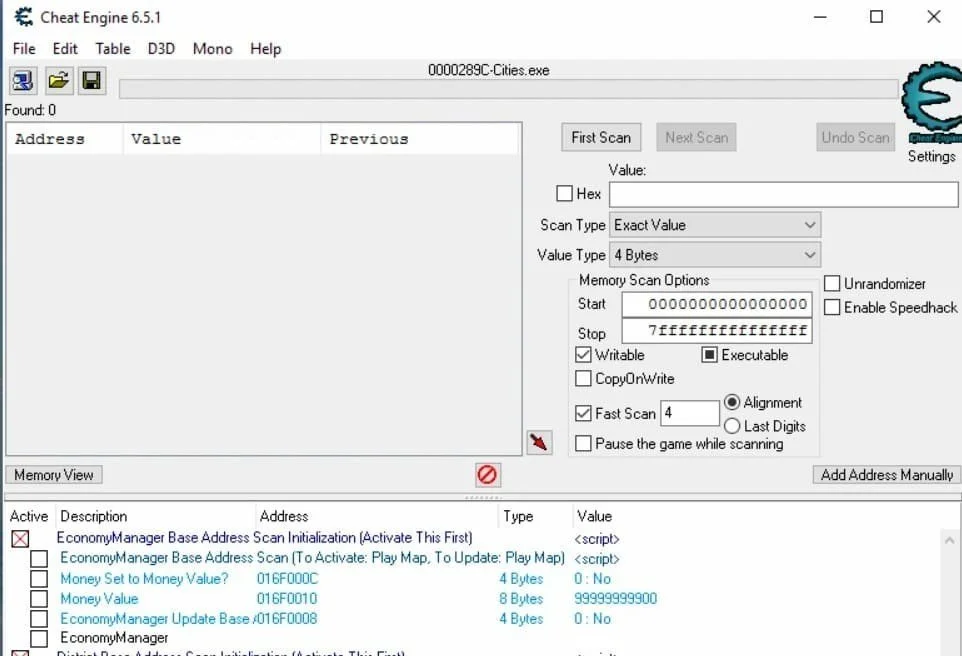Click the open cheat table folder icon

(x=59, y=81)
